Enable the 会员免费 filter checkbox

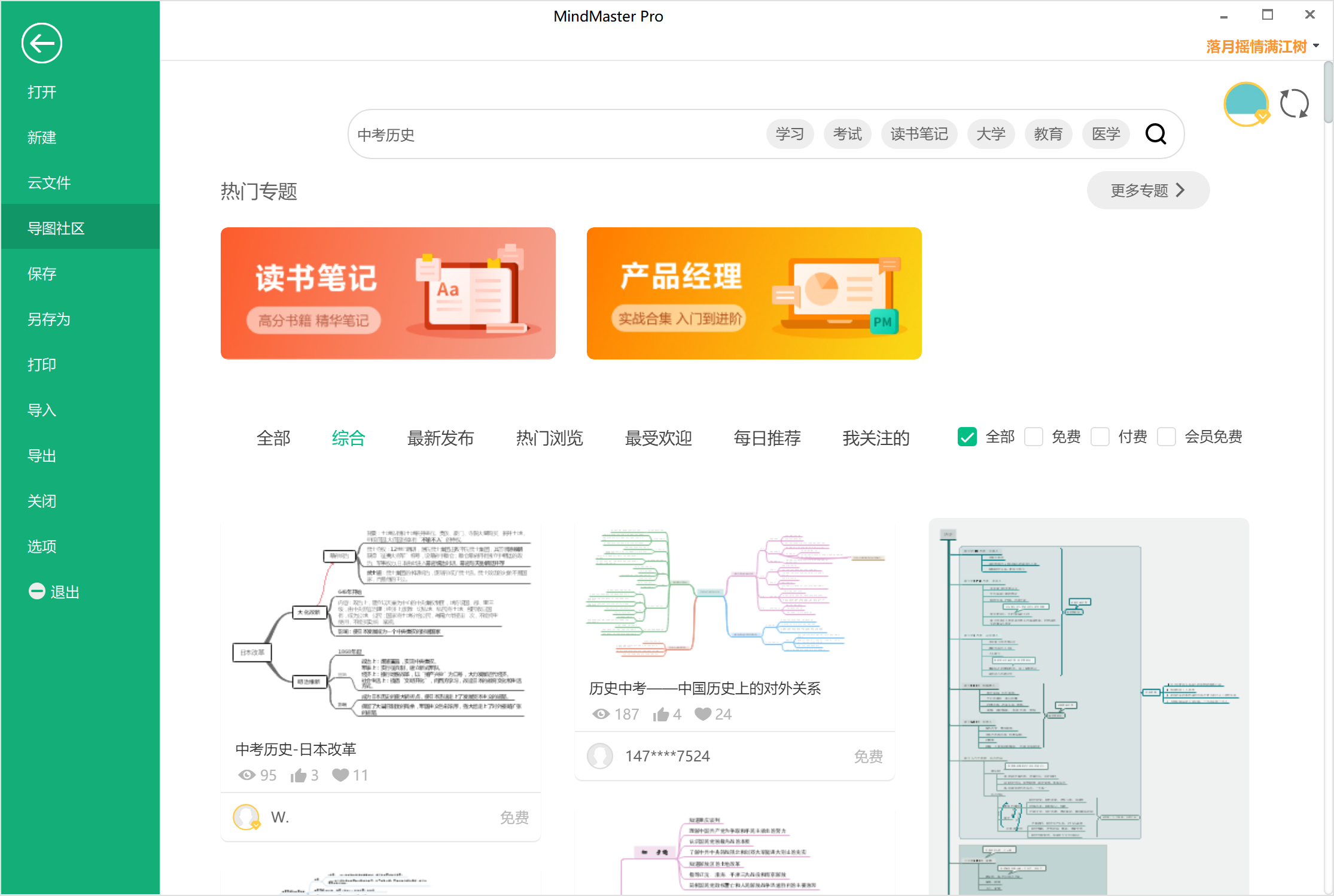coord(1167,437)
